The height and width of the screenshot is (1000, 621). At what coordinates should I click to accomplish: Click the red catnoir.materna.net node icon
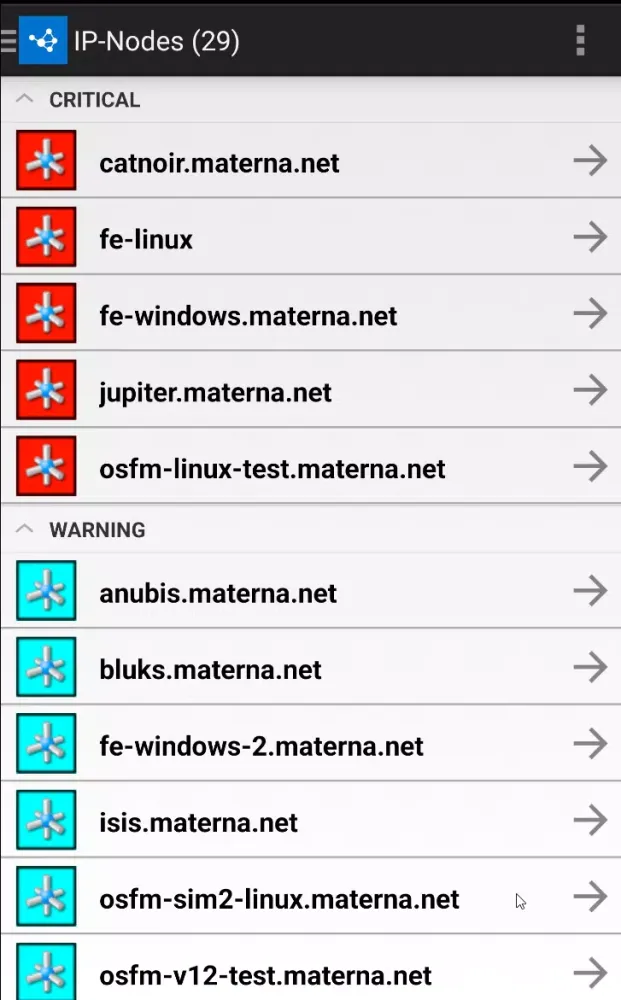pyautogui.click(x=46, y=162)
